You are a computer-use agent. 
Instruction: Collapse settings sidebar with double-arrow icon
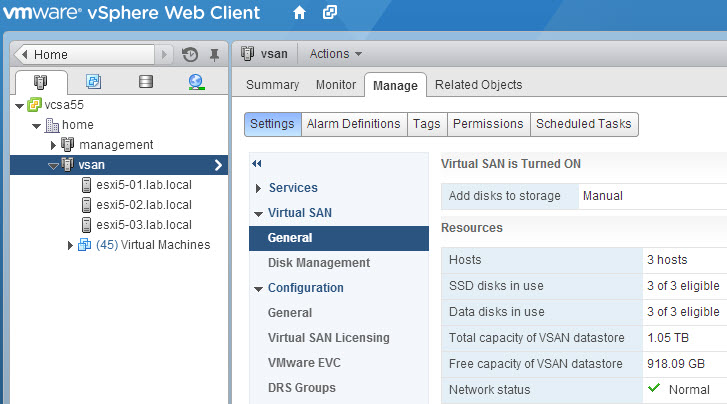pos(256,163)
